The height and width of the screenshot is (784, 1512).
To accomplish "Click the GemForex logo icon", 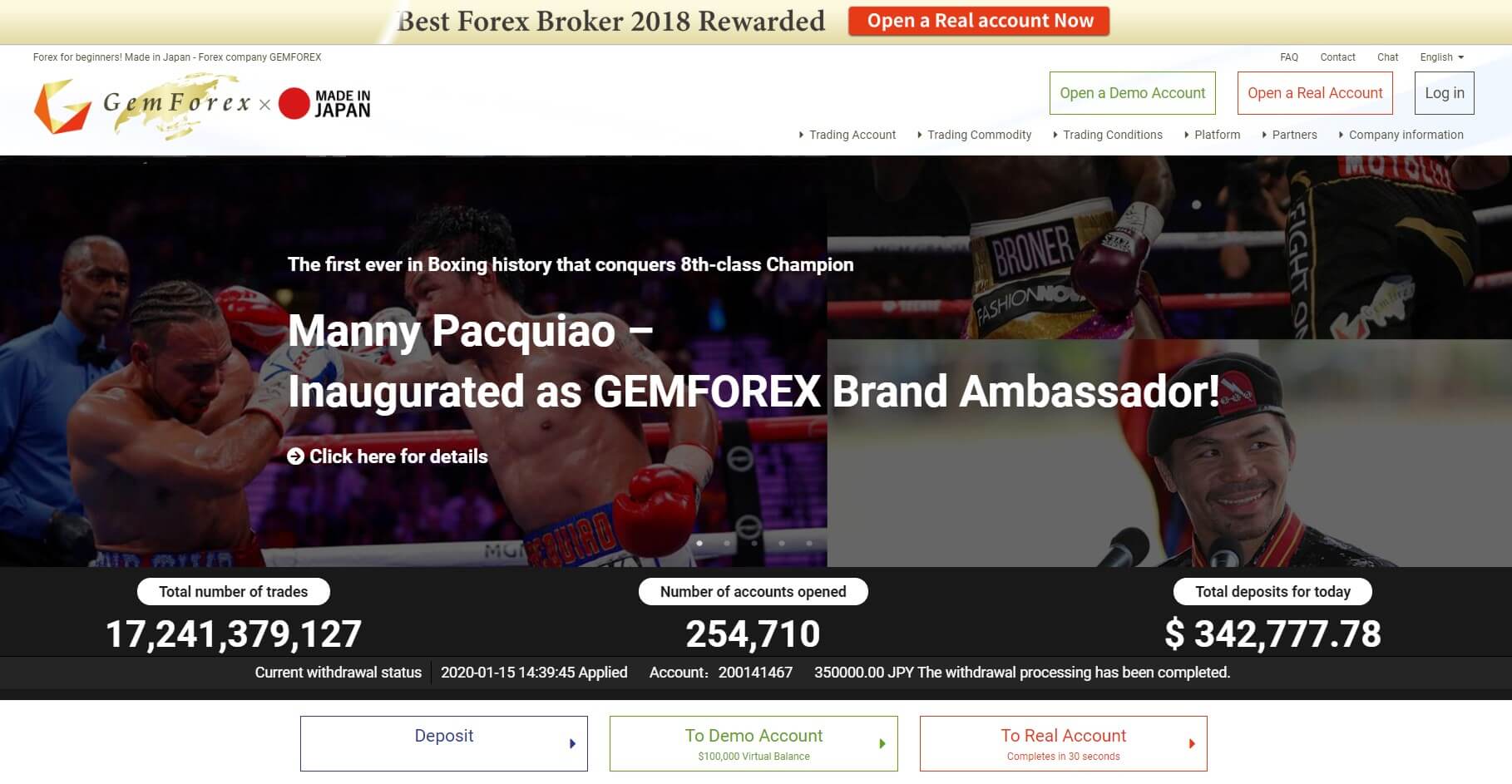I will click(62, 106).
